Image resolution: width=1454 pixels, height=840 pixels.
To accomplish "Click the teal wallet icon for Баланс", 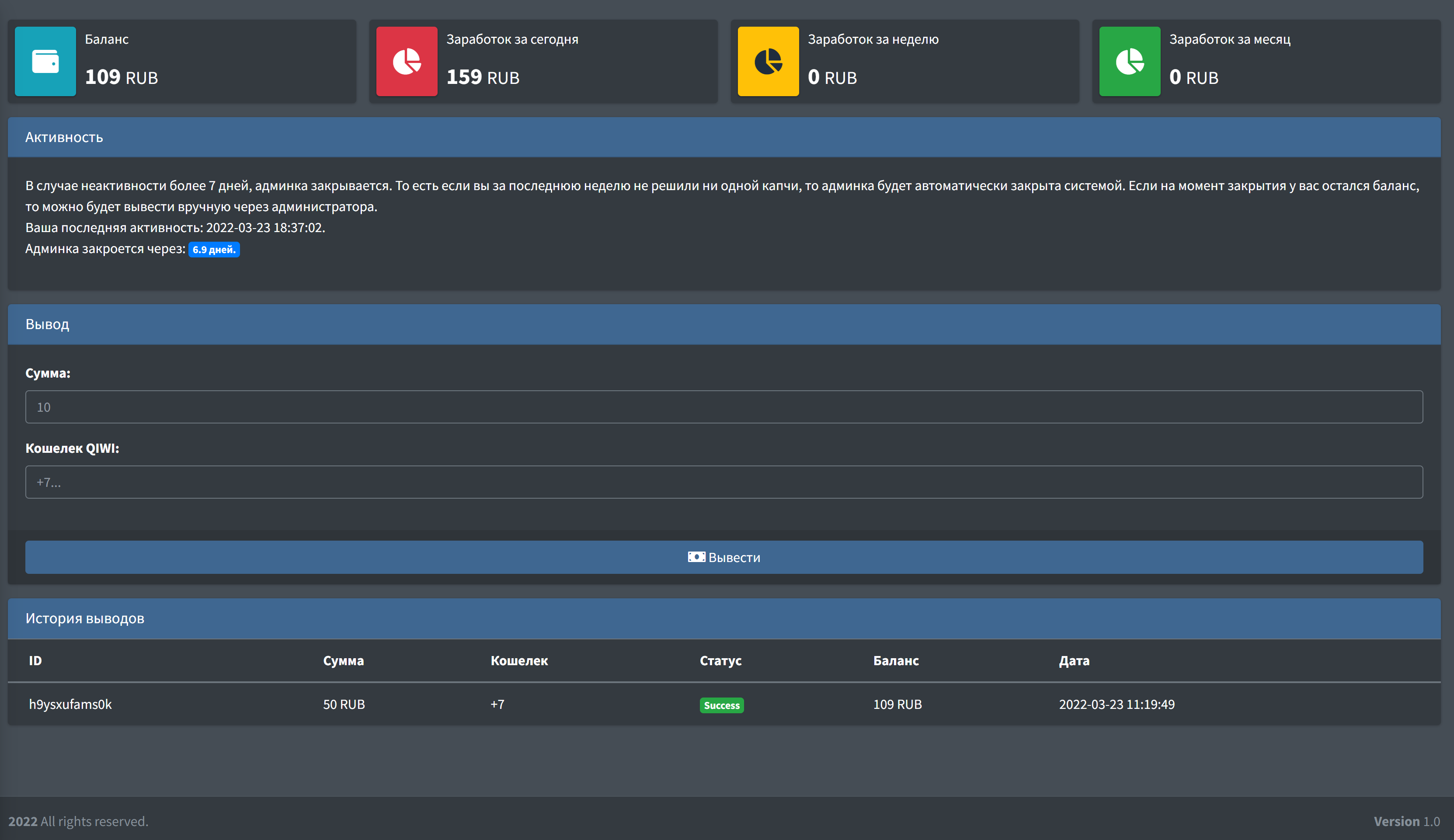I will tap(45, 61).
